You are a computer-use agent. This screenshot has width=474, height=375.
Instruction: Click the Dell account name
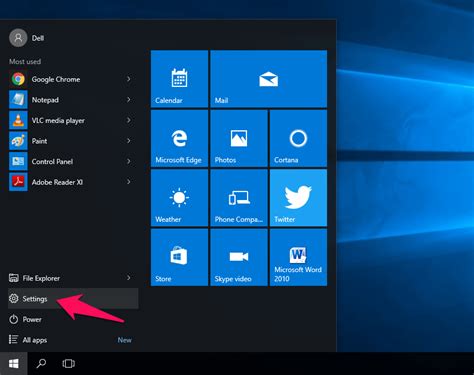[38, 38]
